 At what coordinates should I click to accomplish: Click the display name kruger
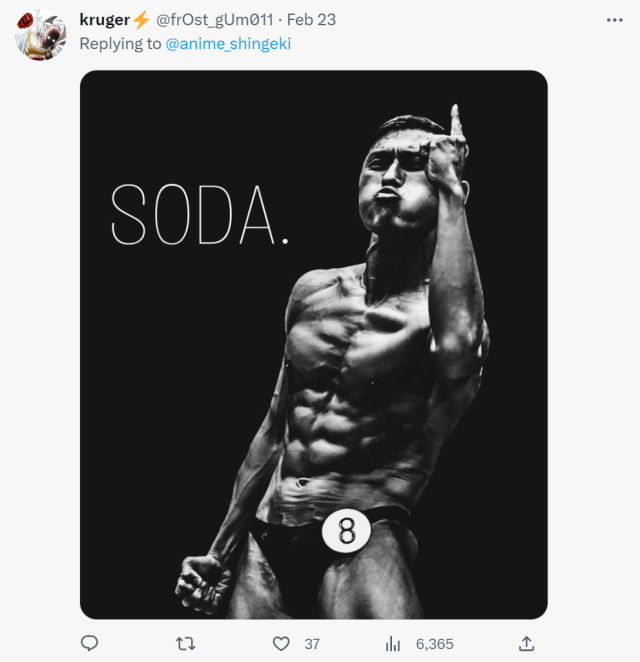[x=104, y=20]
